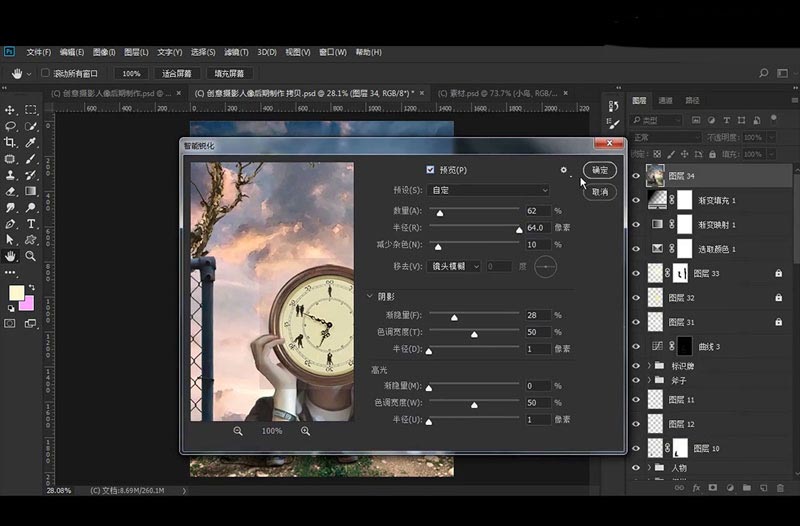Viewport: 800px width, 526px height.
Task: Click the 数量 amount slider handle
Action: (x=440, y=213)
